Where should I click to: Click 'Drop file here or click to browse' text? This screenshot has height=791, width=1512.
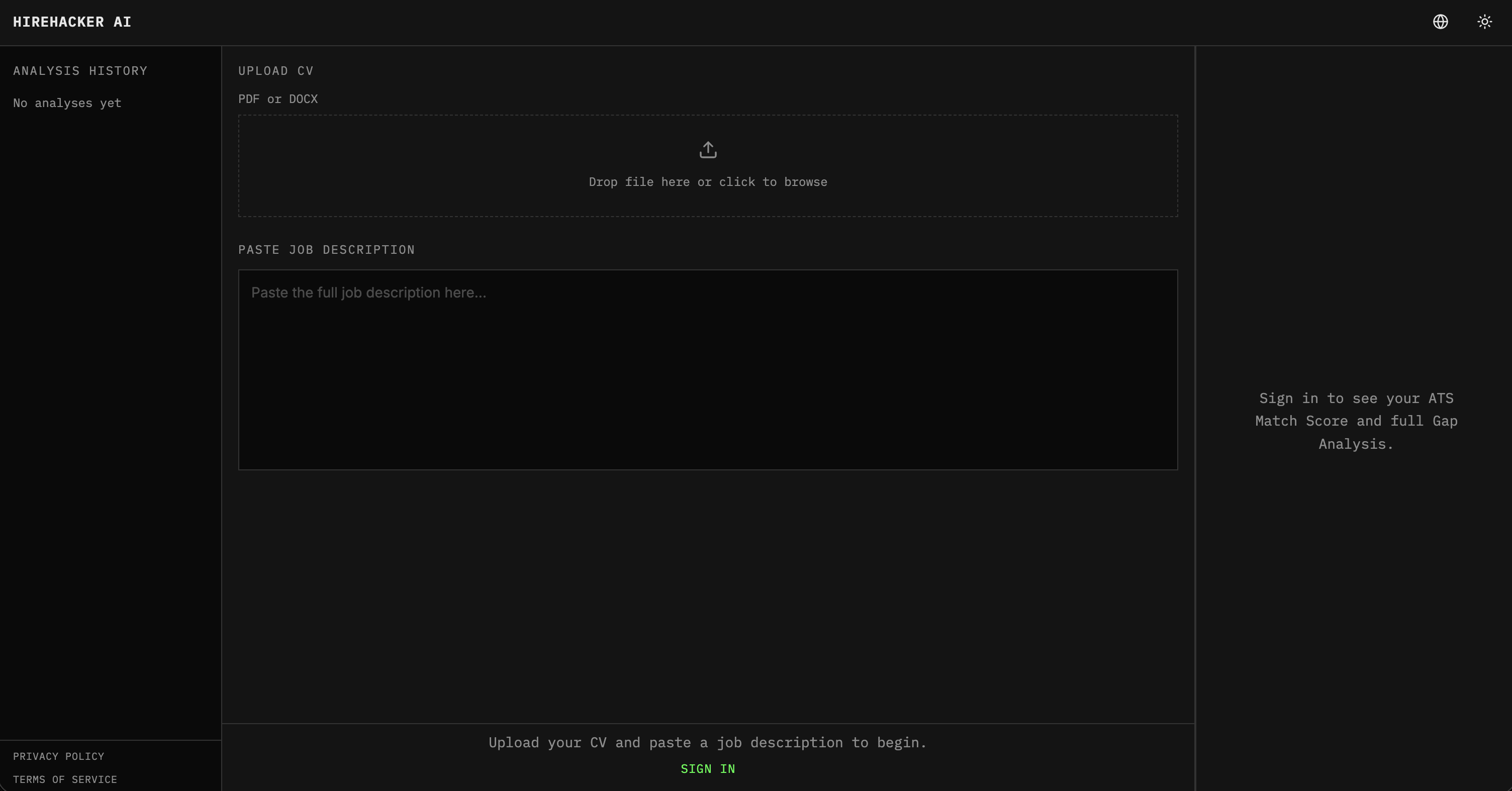click(708, 182)
